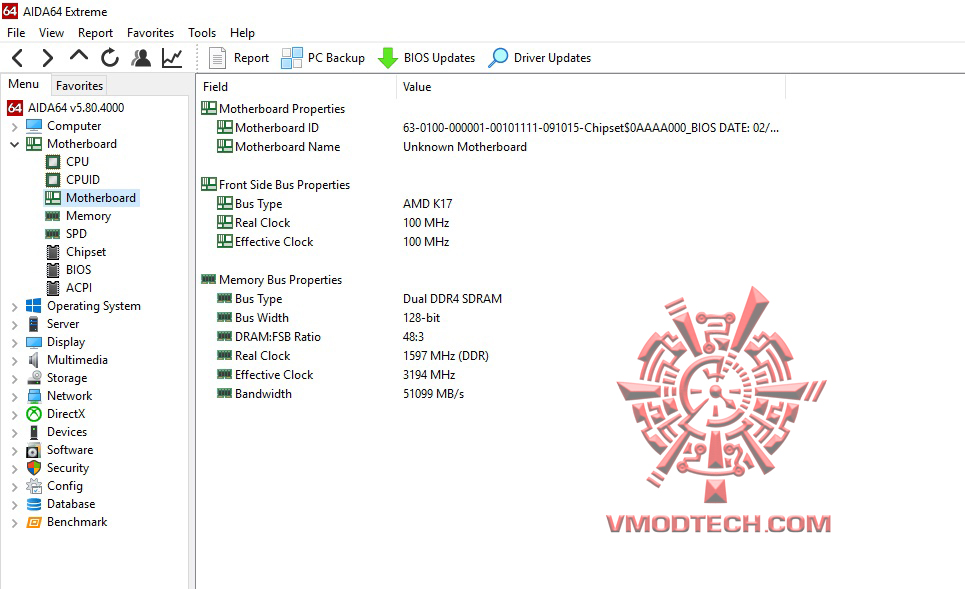Click the Benchmark orange icon
The height and width of the screenshot is (589, 965).
34,523
